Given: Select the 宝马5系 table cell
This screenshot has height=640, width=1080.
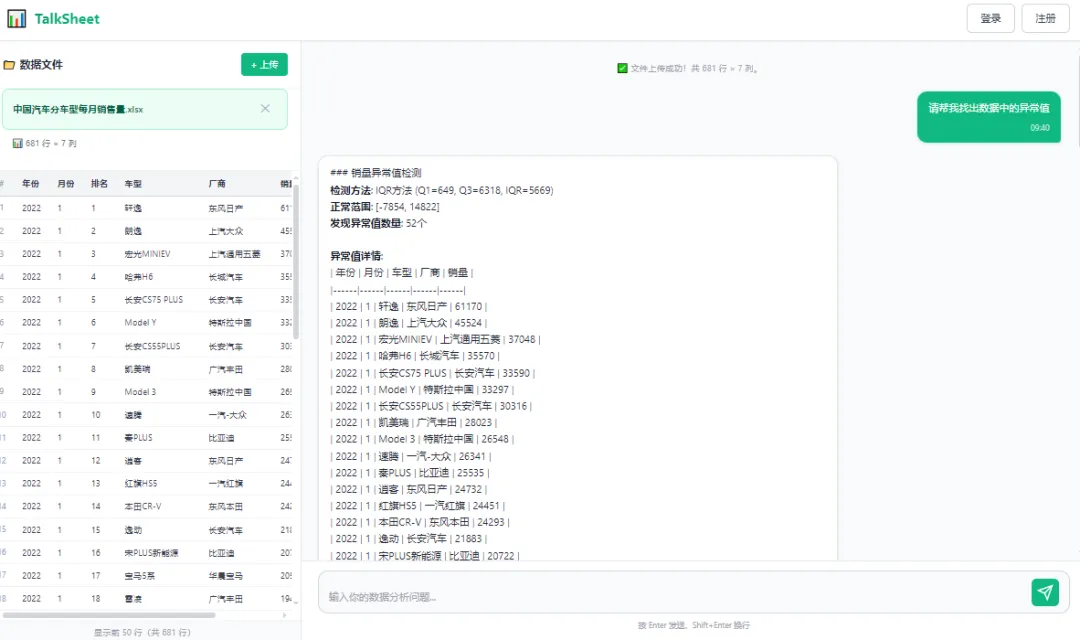Looking at the screenshot, I should (139, 576).
